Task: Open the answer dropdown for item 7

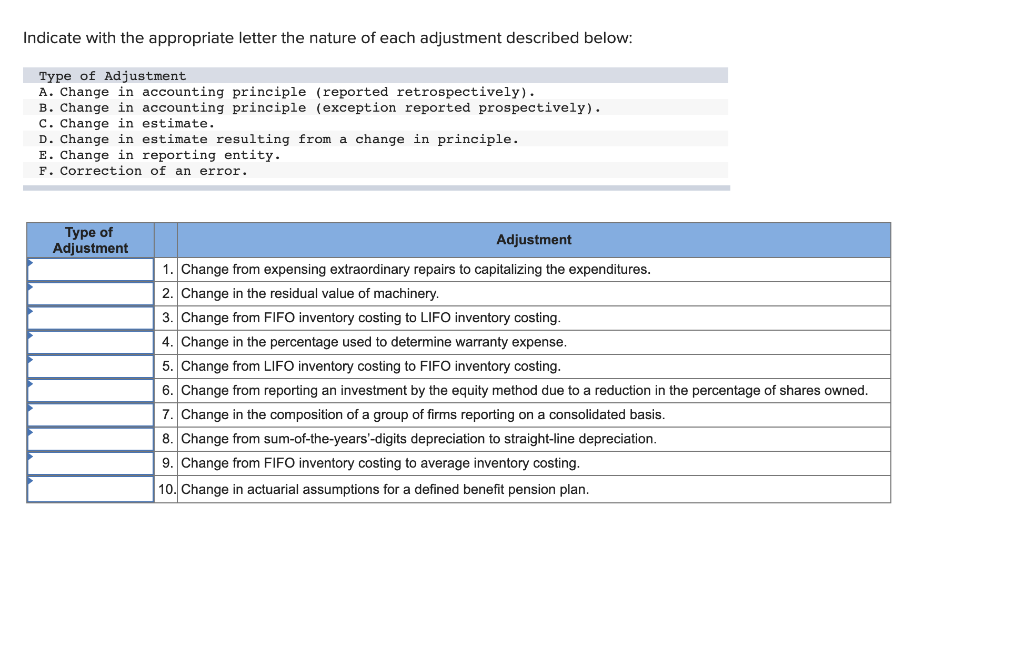Action: pyautogui.click(x=88, y=413)
